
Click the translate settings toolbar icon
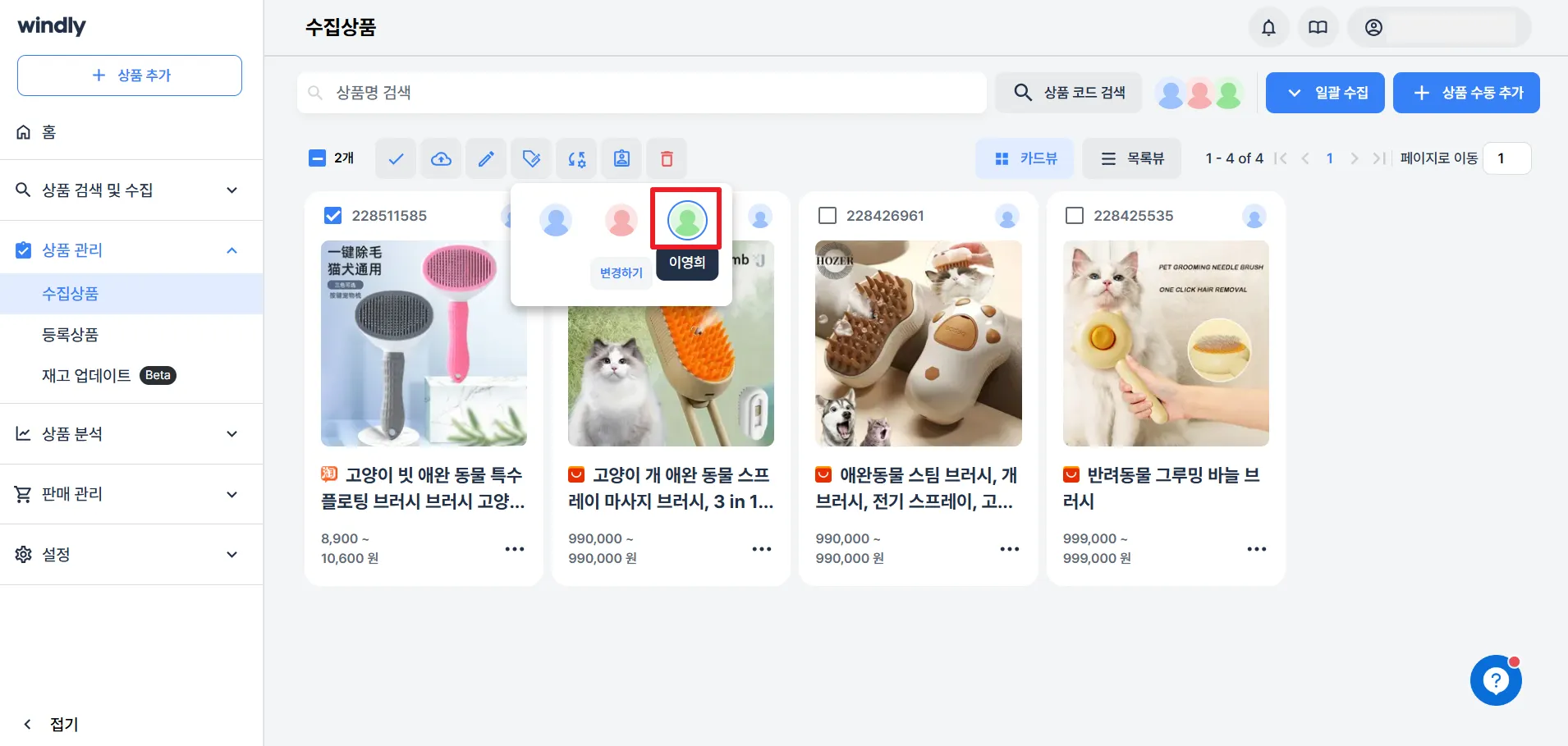(576, 158)
